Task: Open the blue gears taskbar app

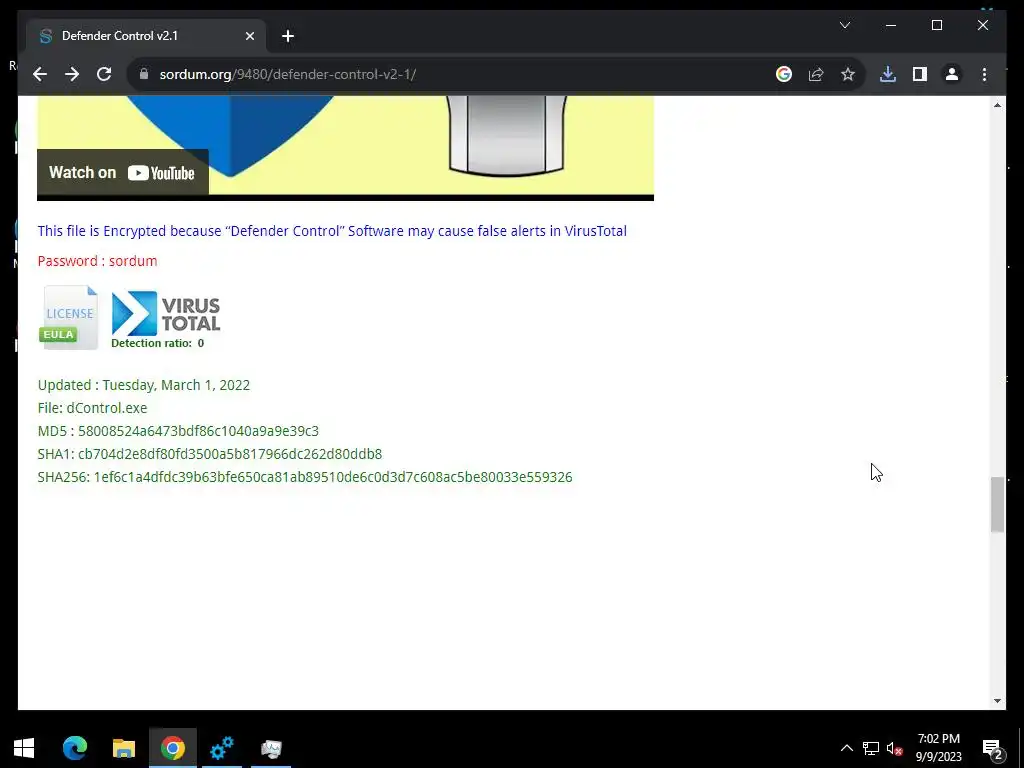Action: click(221, 748)
